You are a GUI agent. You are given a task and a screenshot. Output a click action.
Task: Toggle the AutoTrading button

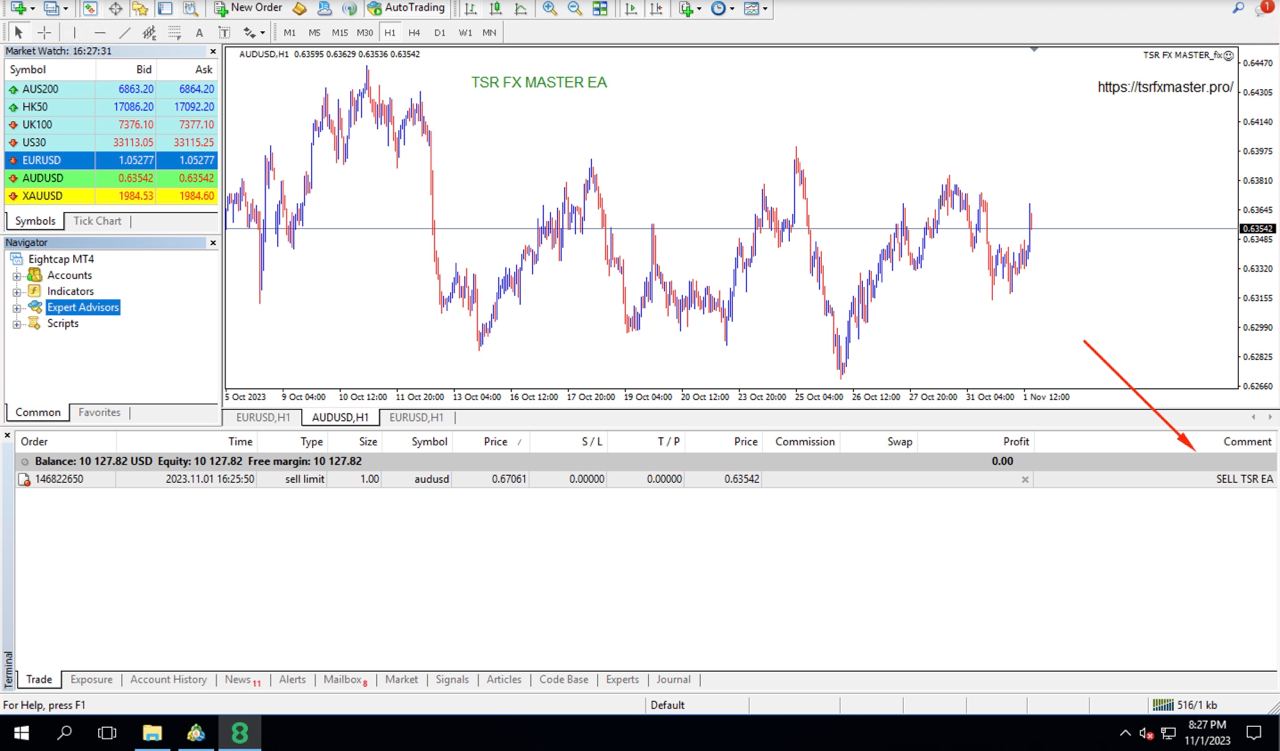405,8
